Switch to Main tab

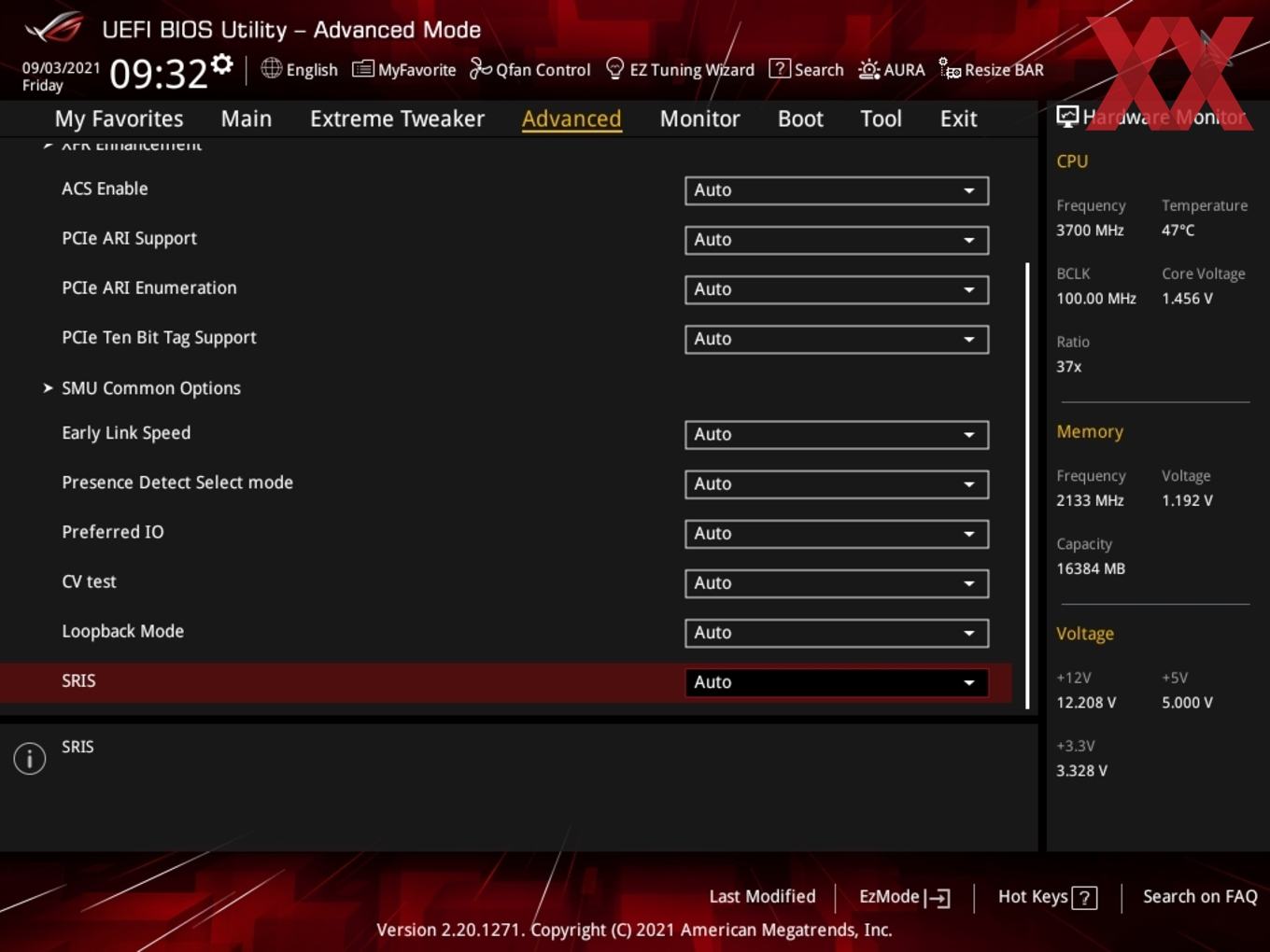tap(247, 119)
